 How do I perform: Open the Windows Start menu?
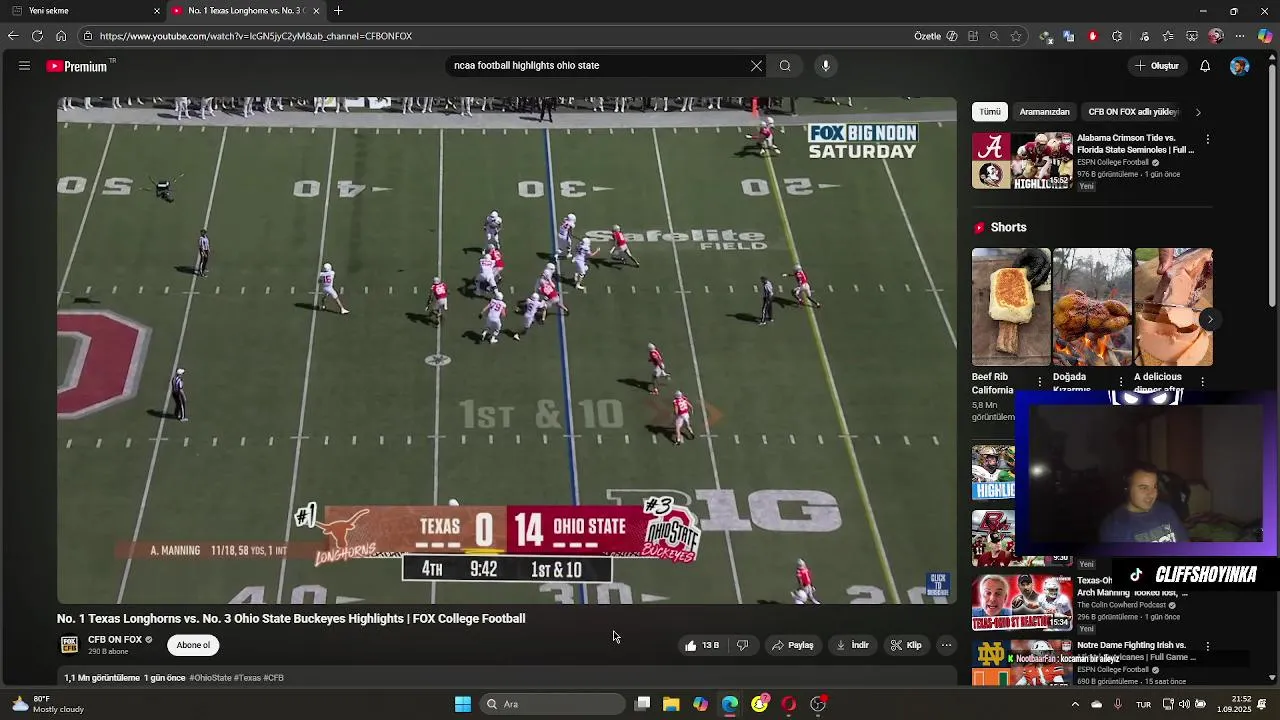click(x=463, y=704)
